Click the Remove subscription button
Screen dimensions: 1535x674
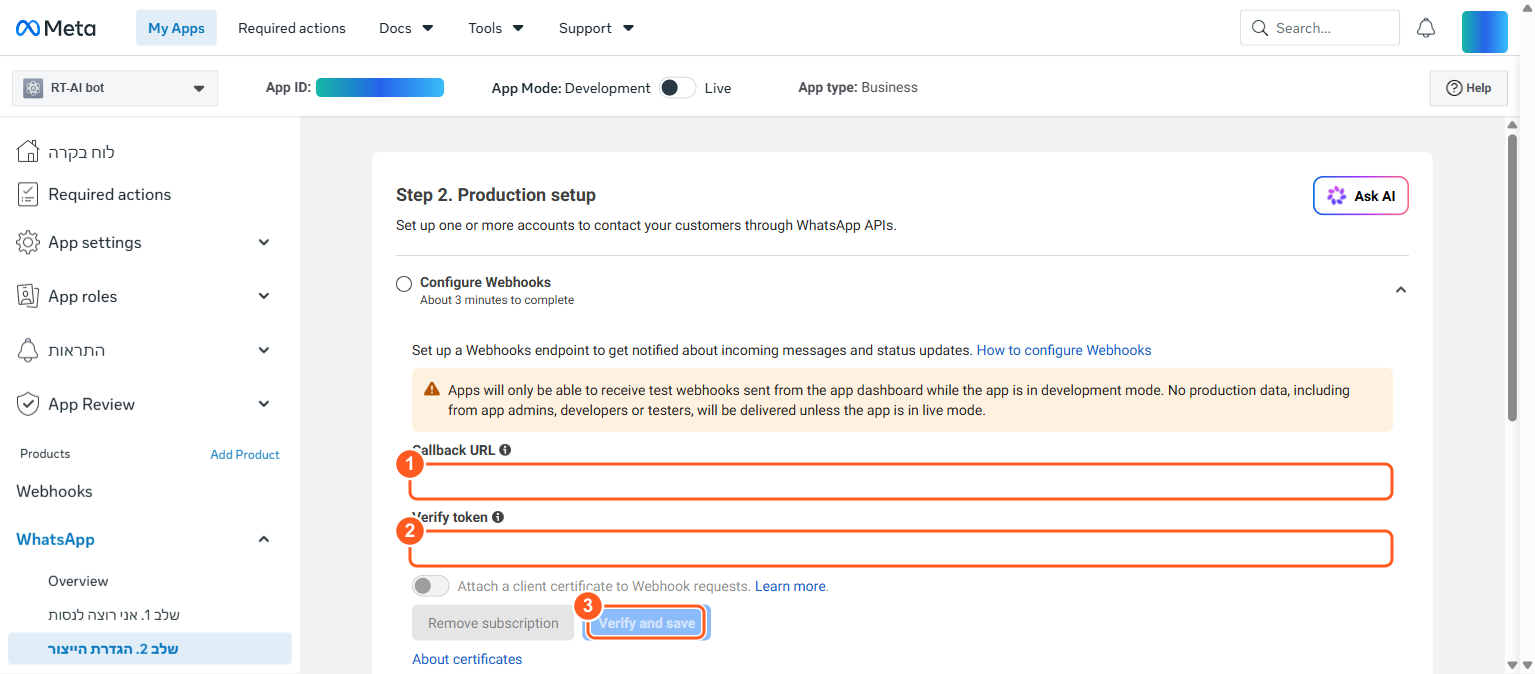coord(493,623)
